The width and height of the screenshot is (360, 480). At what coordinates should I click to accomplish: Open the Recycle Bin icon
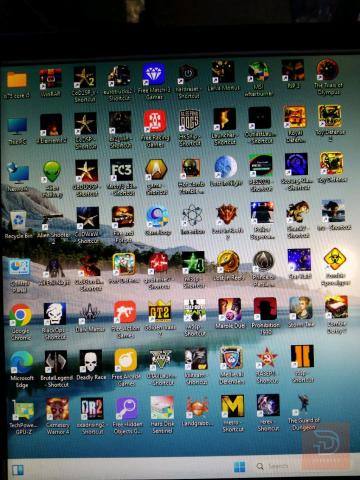[x=17, y=220]
